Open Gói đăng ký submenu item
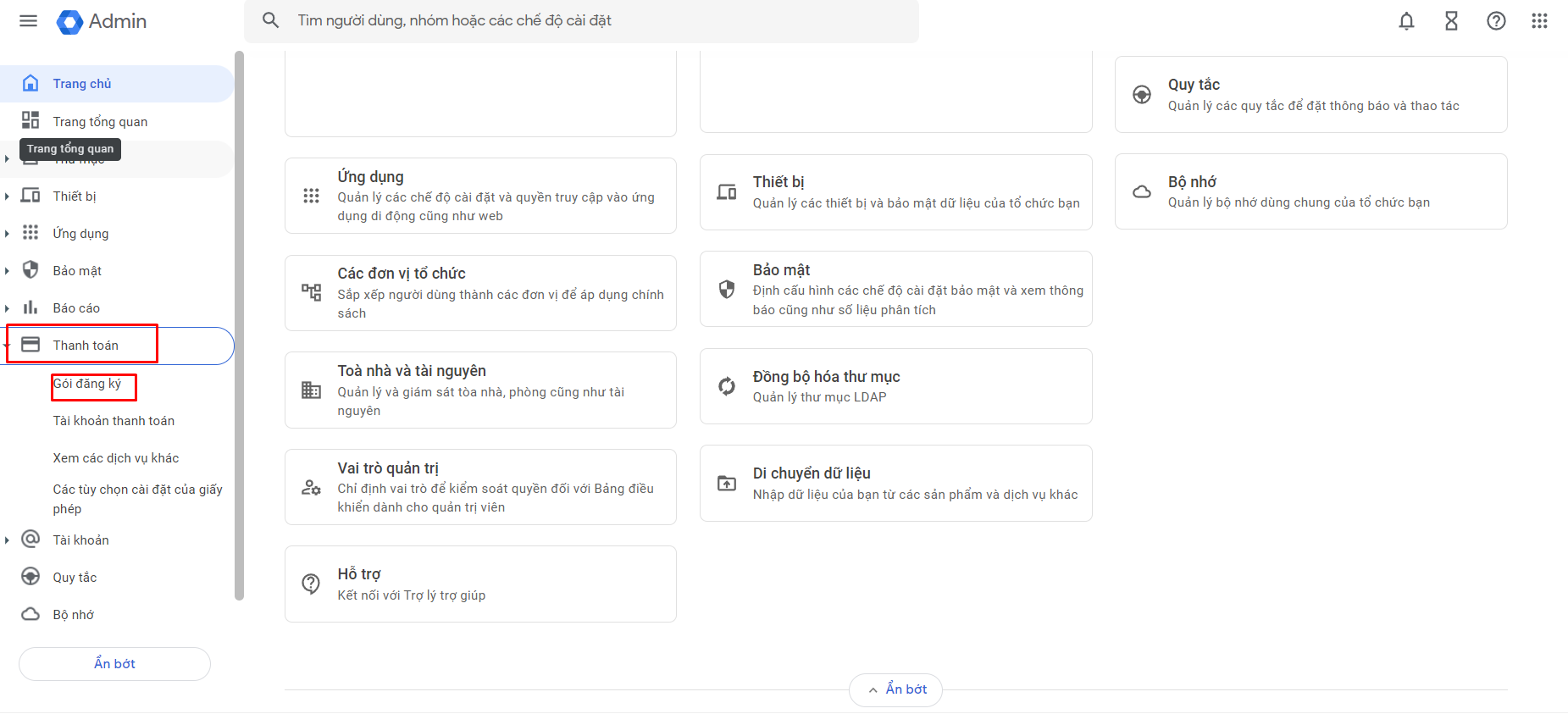Image resolution: width=1568 pixels, height=714 pixels. (x=87, y=384)
